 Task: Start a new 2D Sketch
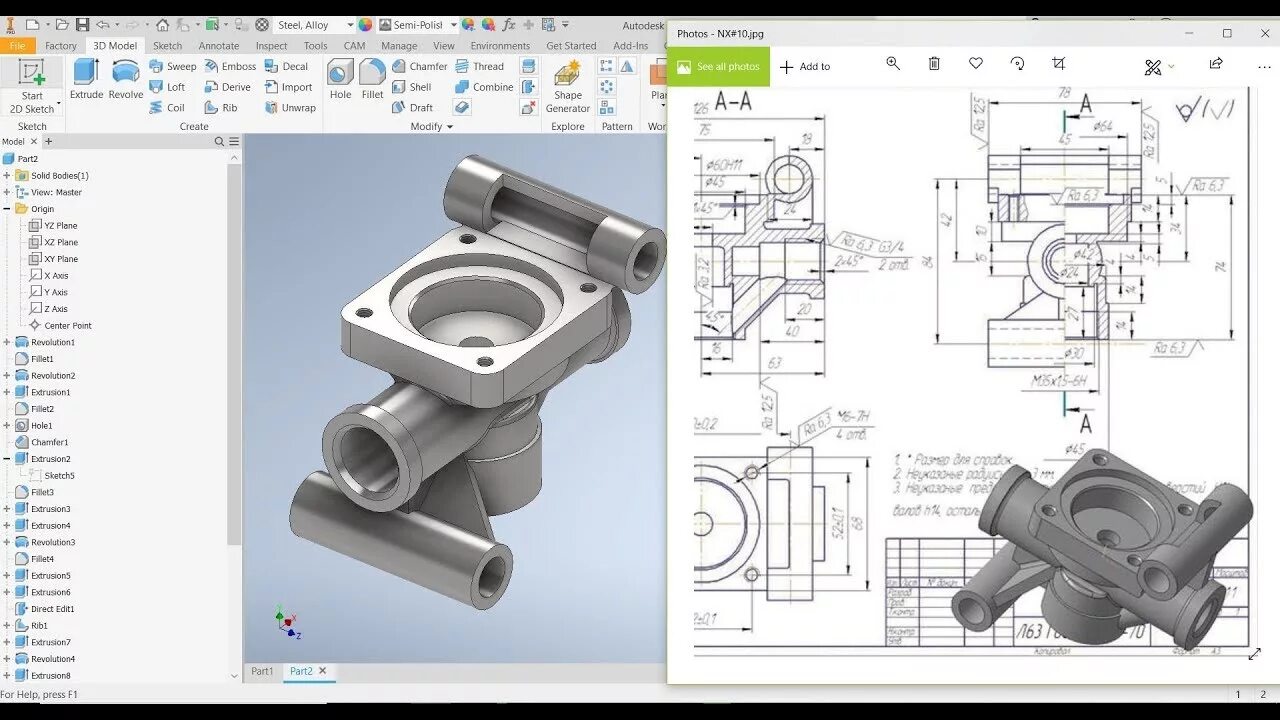point(32,86)
